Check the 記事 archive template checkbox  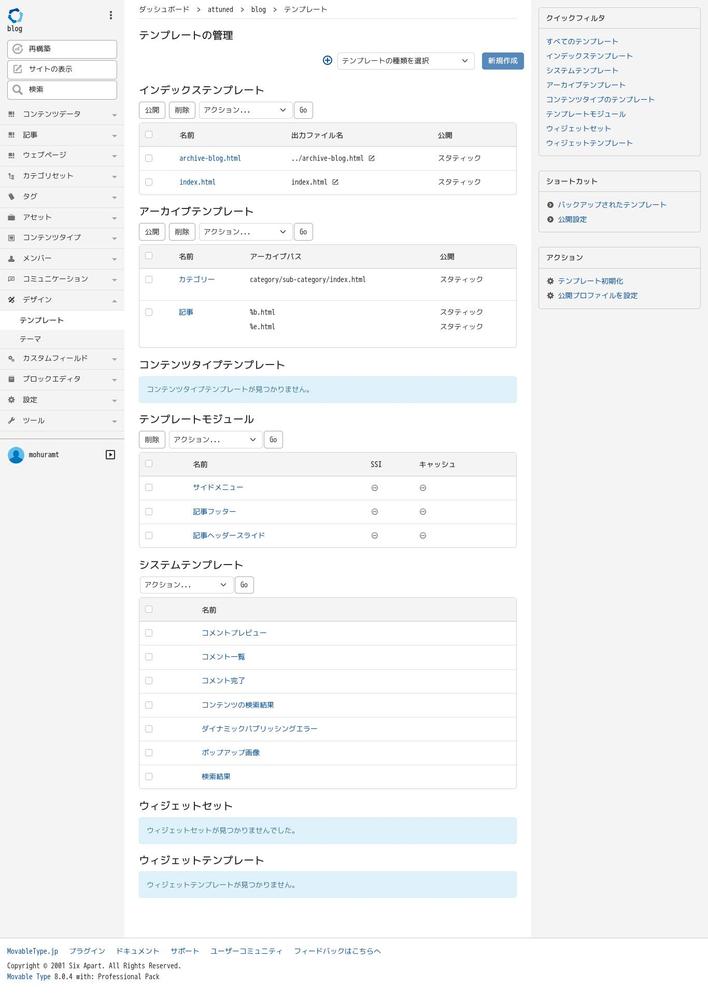tap(149, 312)
